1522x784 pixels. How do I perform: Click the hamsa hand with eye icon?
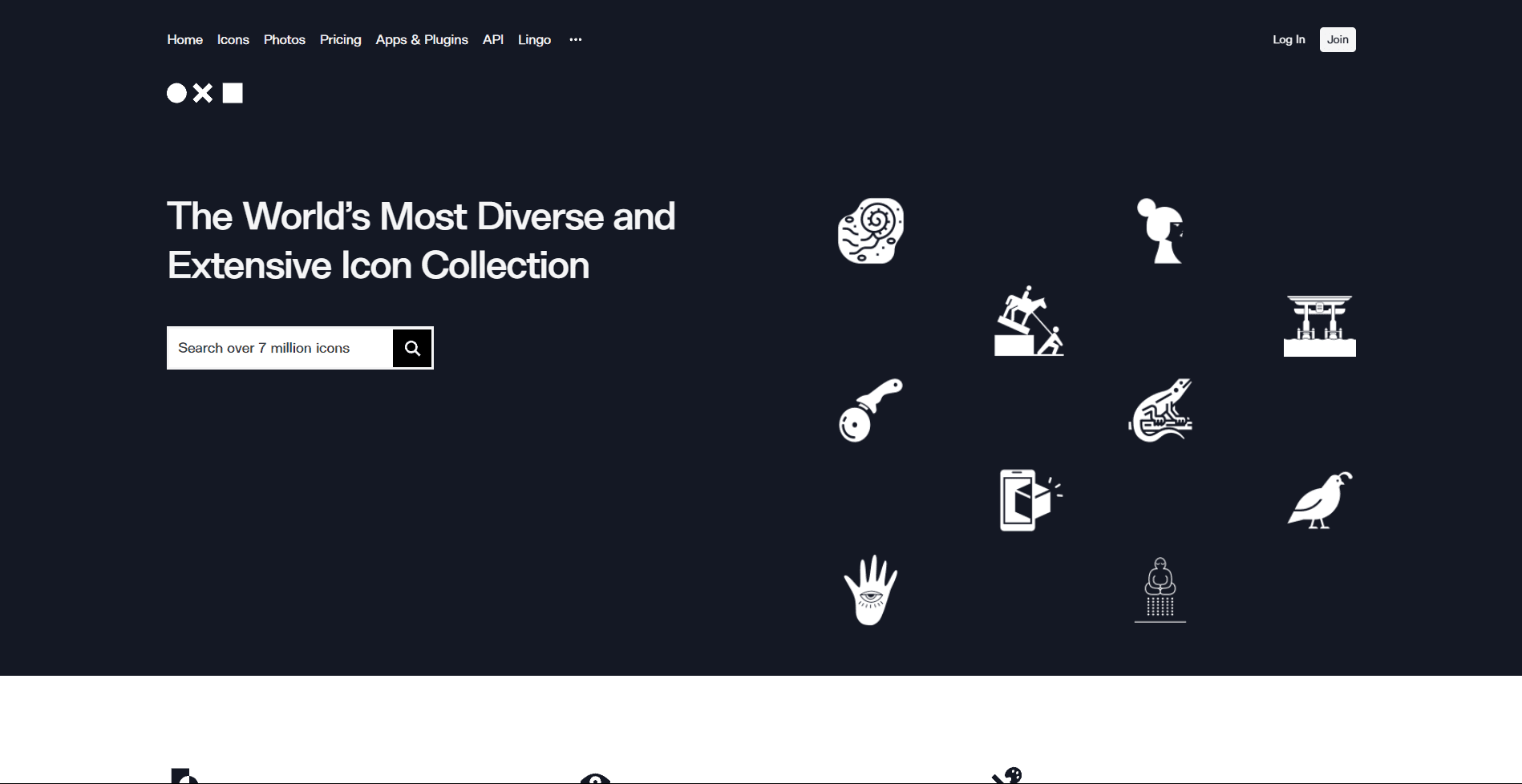[871, 589]
